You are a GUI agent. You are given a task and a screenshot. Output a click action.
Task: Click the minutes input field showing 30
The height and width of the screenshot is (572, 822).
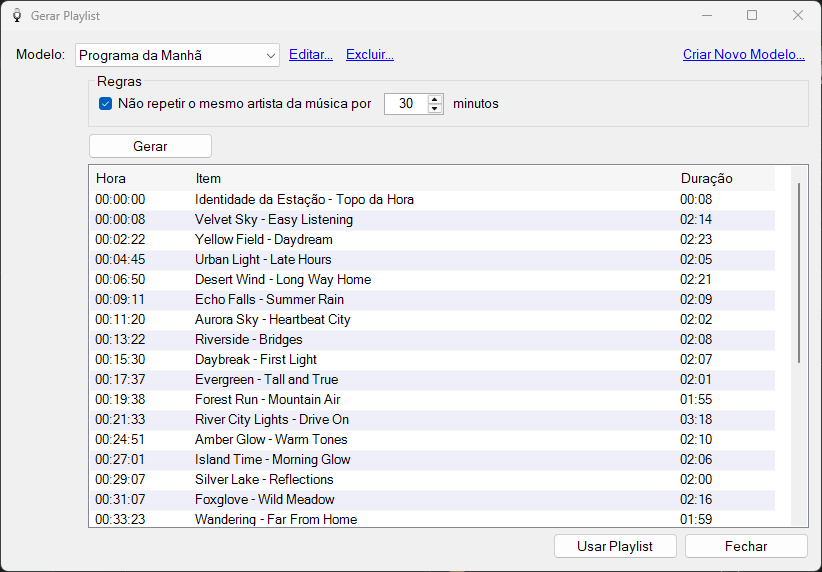(406, 104)
